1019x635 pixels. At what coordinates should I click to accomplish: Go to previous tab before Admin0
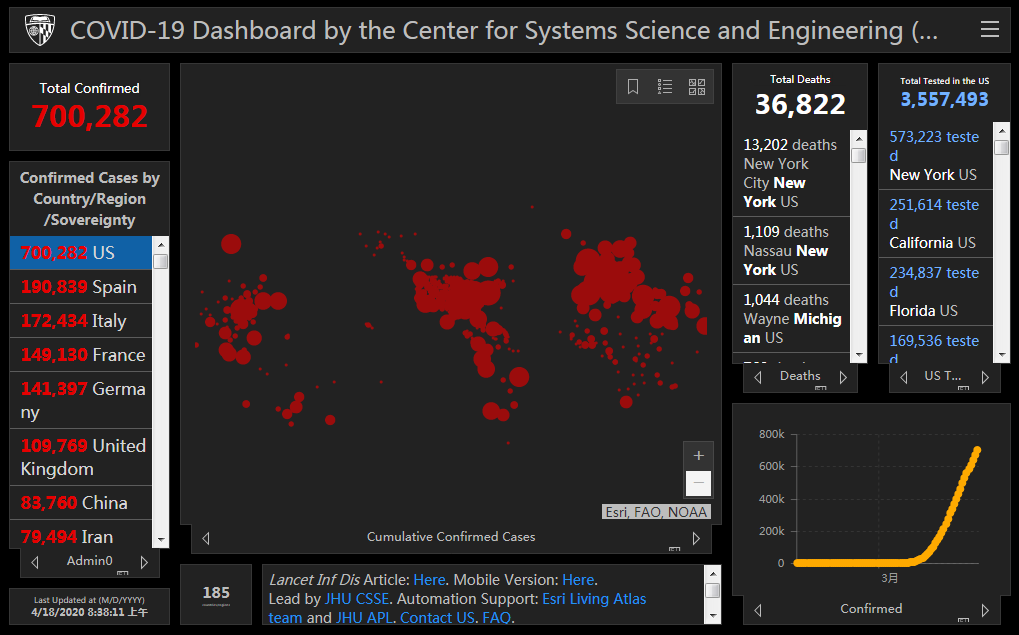point(36,562)
